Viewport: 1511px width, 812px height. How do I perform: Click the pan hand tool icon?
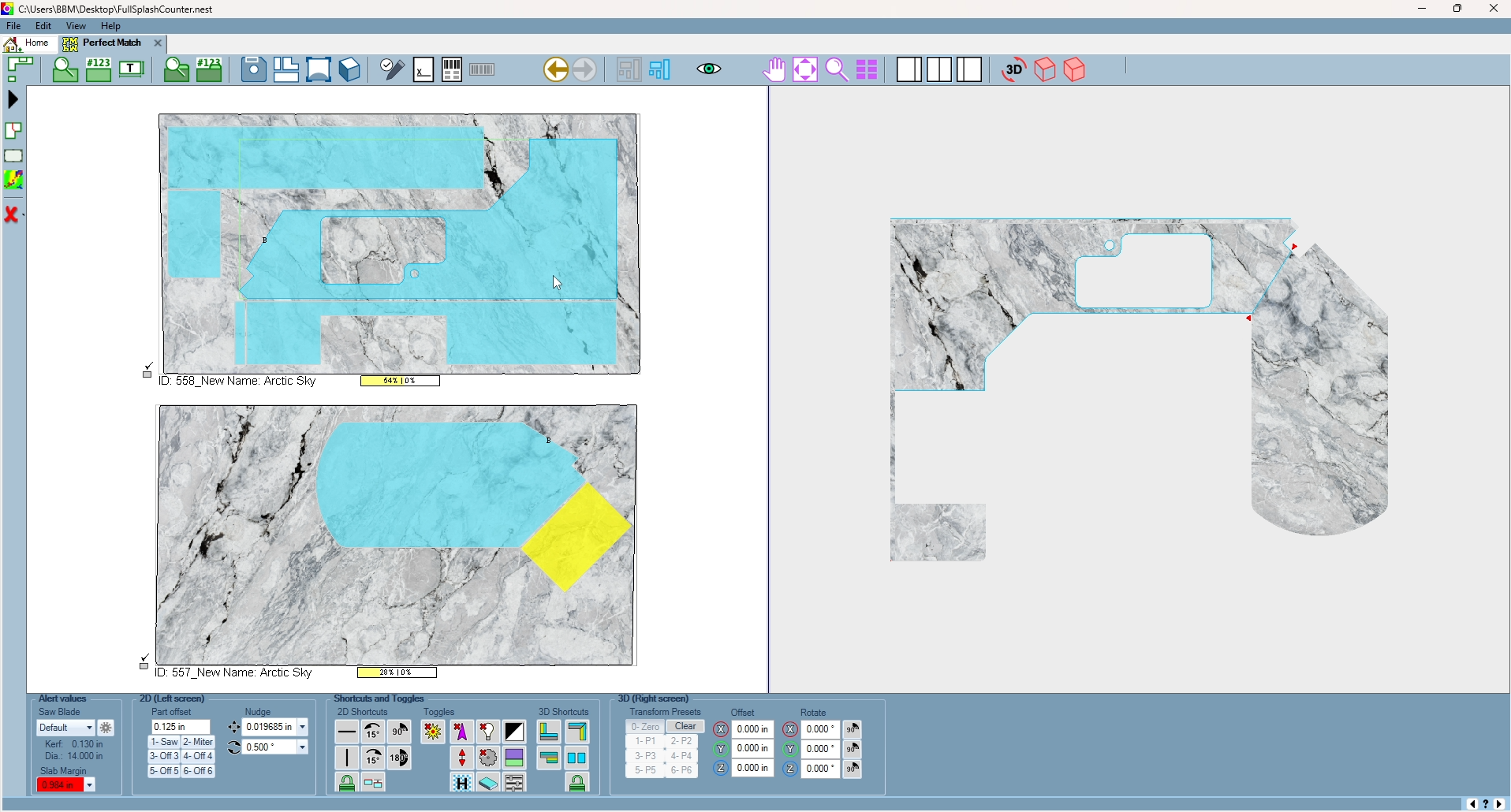(x=774, y=70)
